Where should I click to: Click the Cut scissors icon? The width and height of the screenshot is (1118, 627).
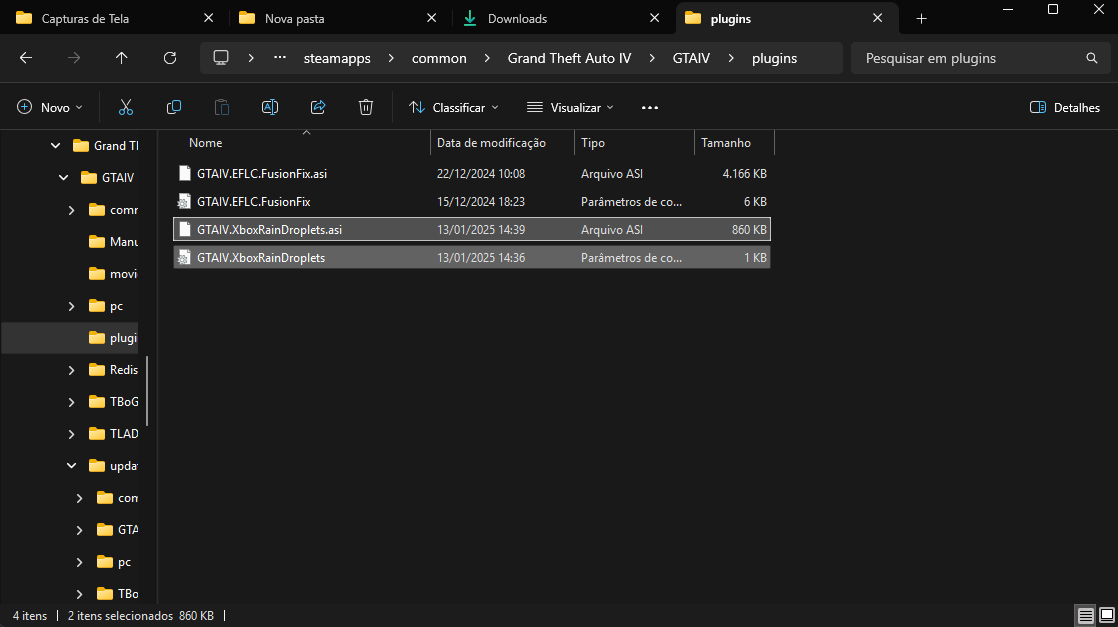(x=125, y=108)
